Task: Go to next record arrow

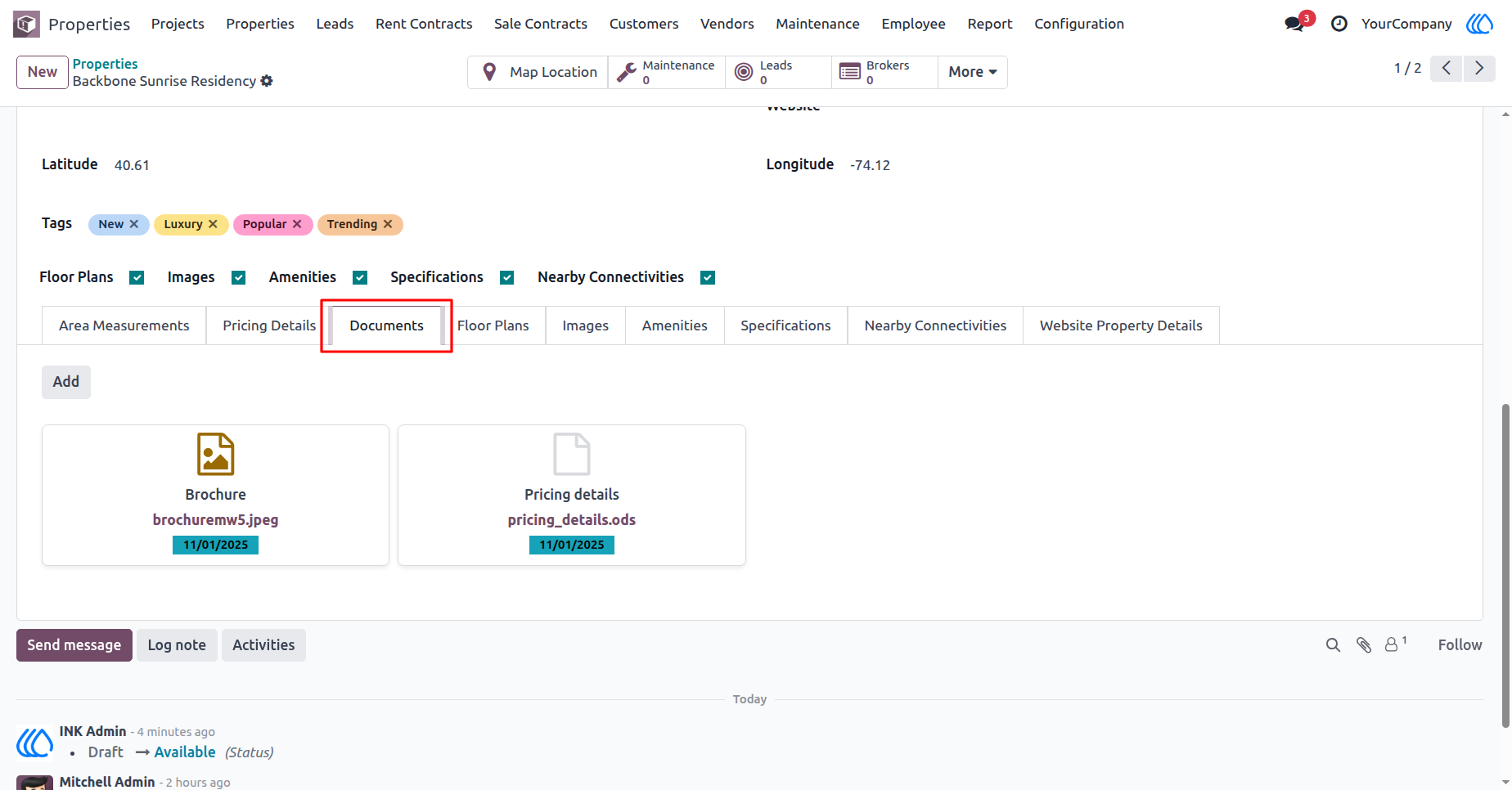Action: click(x=1479, y=68)
